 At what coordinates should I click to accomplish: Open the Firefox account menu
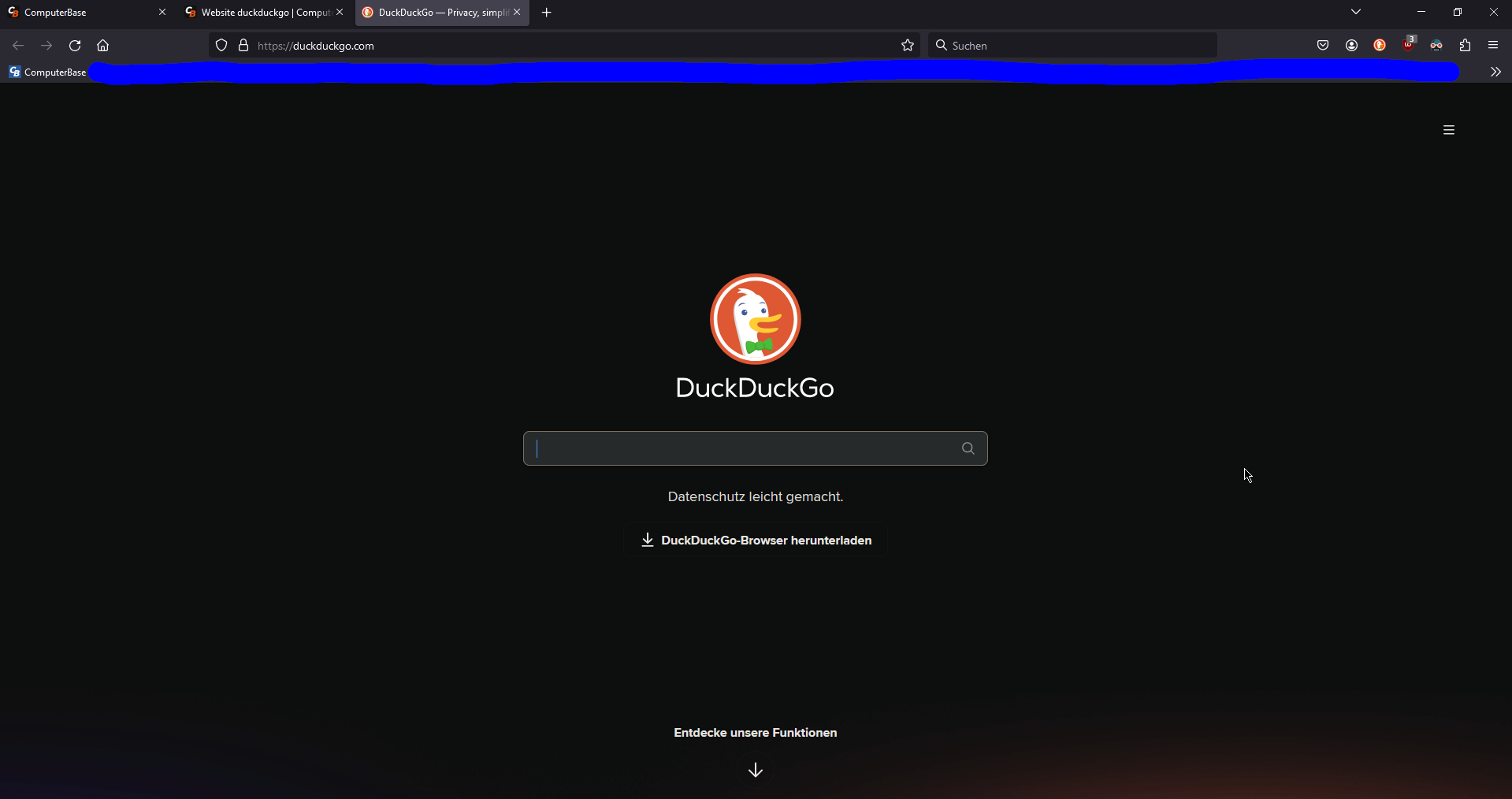(1351, 46)
